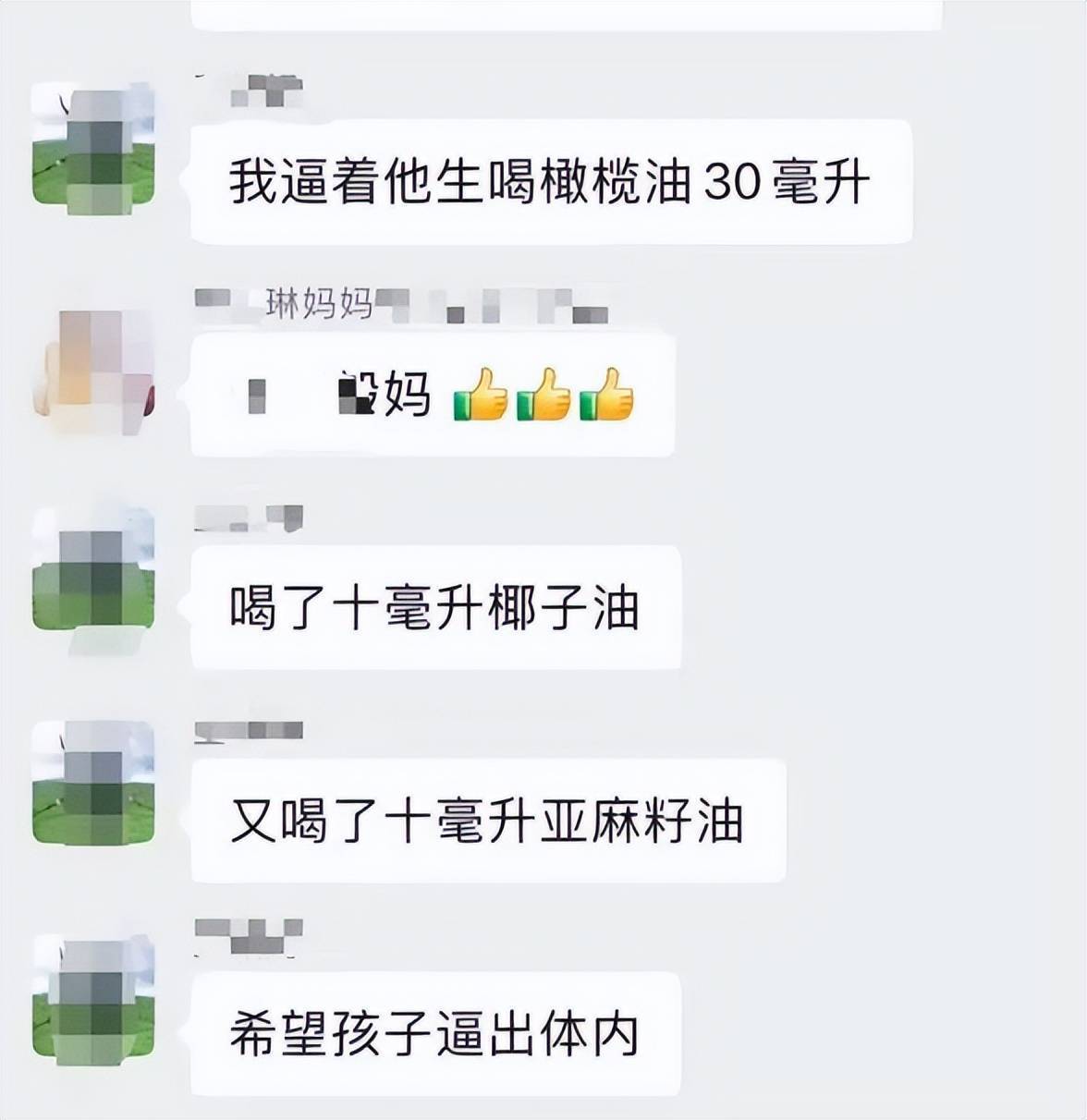Click blurred sender name above olive oil message
This screenshot has width=1087, height=1120.
[x=249, y=90]
